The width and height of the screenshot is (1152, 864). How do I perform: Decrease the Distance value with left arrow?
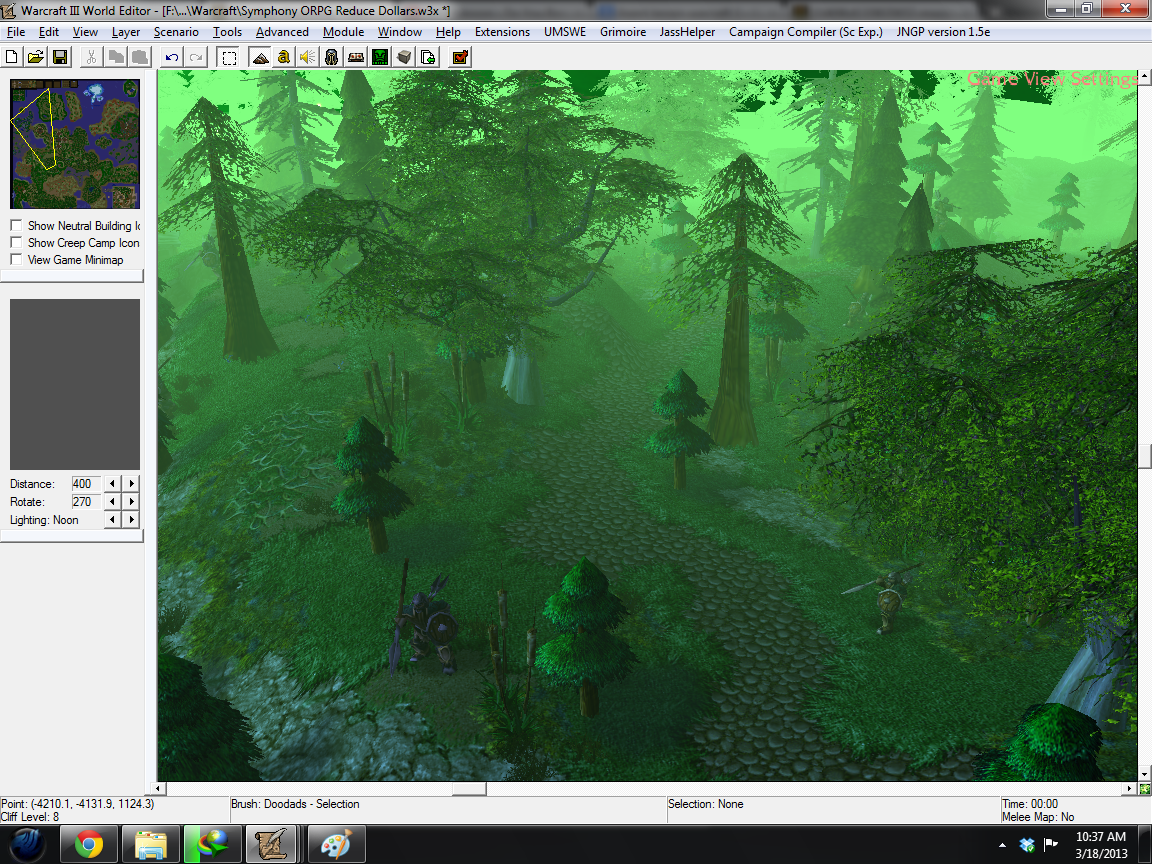click(x=112, y=483)
